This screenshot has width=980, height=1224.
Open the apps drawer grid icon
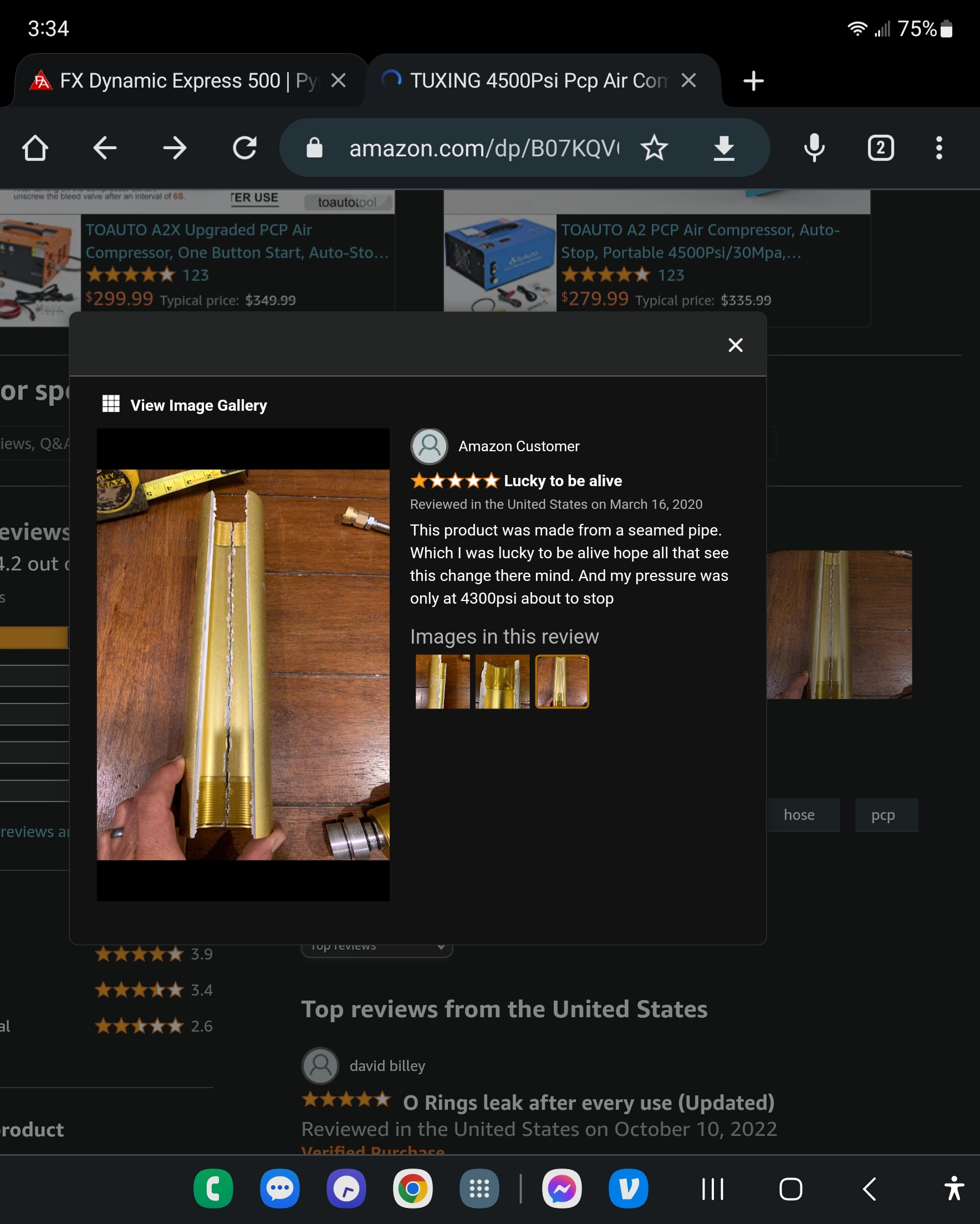[x=479, y=1189]
